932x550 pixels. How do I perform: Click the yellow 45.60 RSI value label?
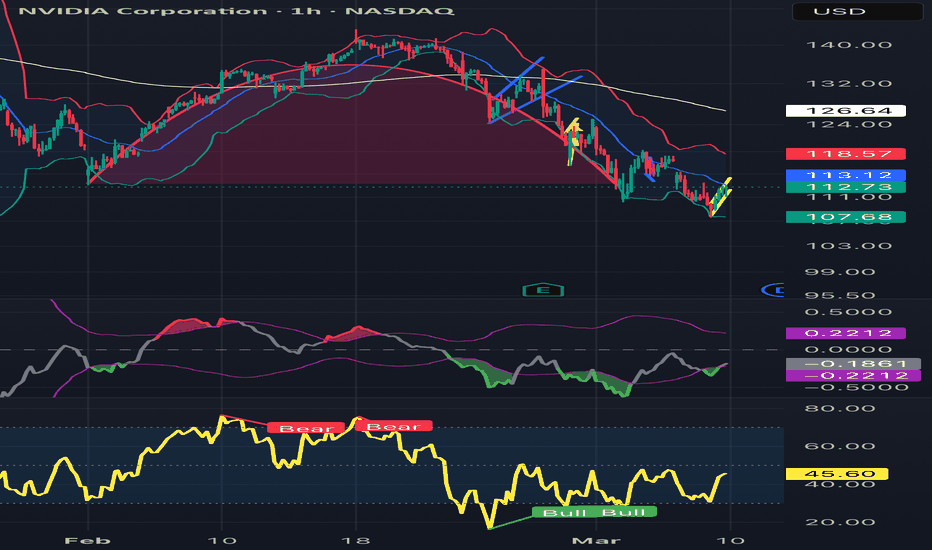click(837, 474)
